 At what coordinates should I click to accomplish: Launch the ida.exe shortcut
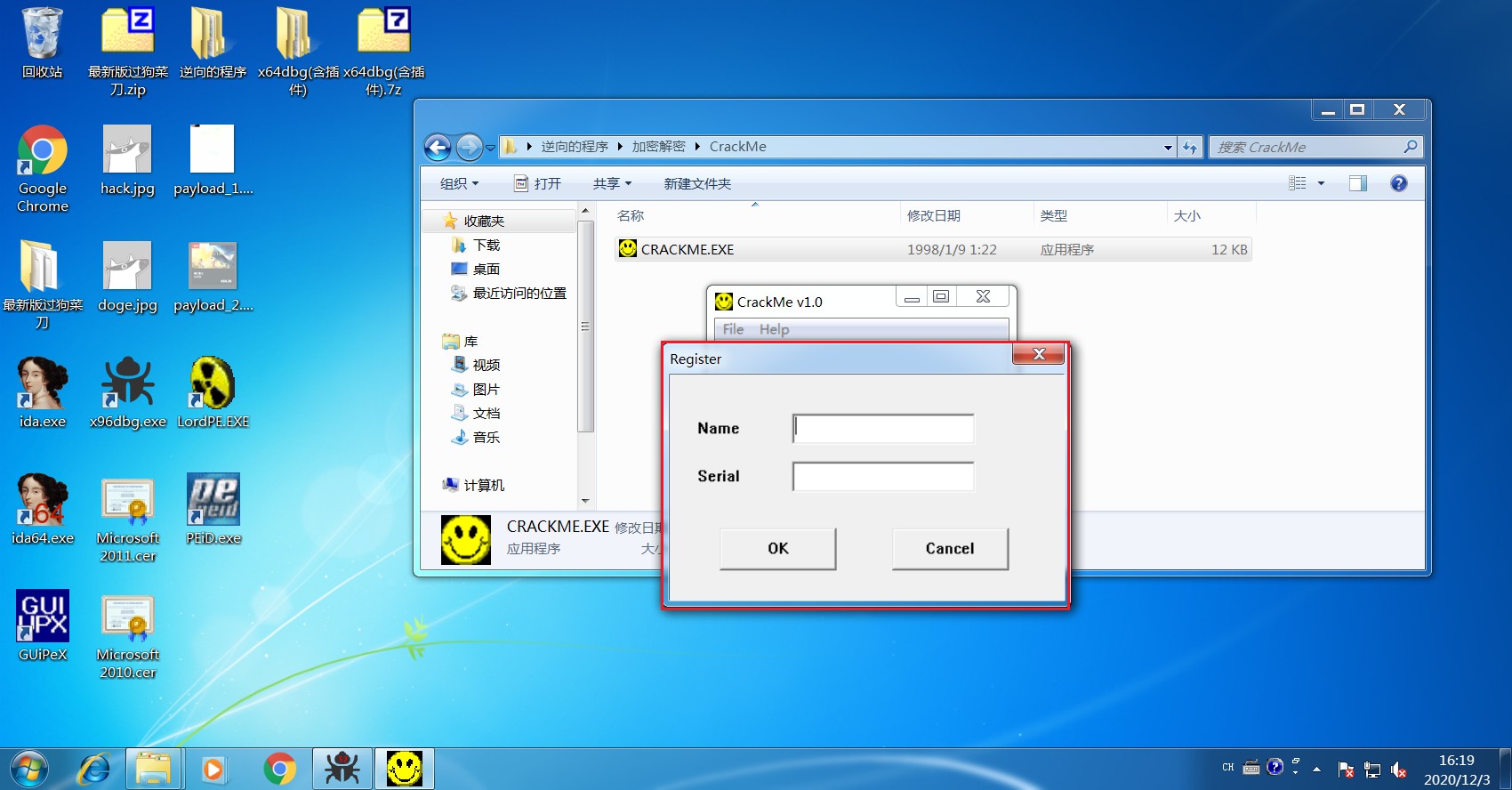pyautogui.click(x=42, y=392)
